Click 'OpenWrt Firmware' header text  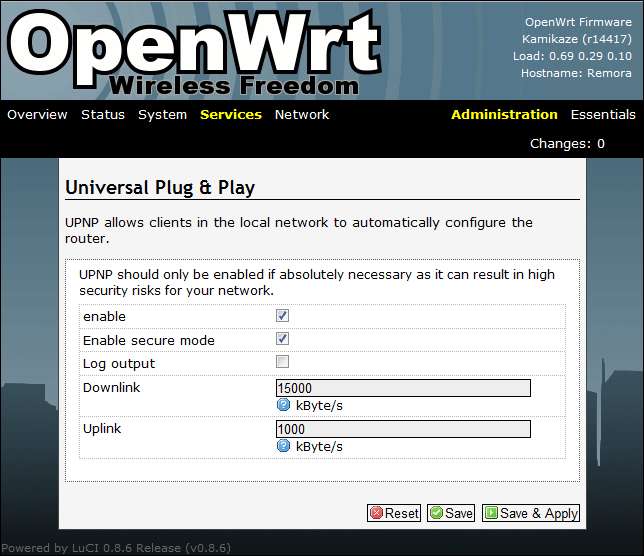click(x=578, y=22)
